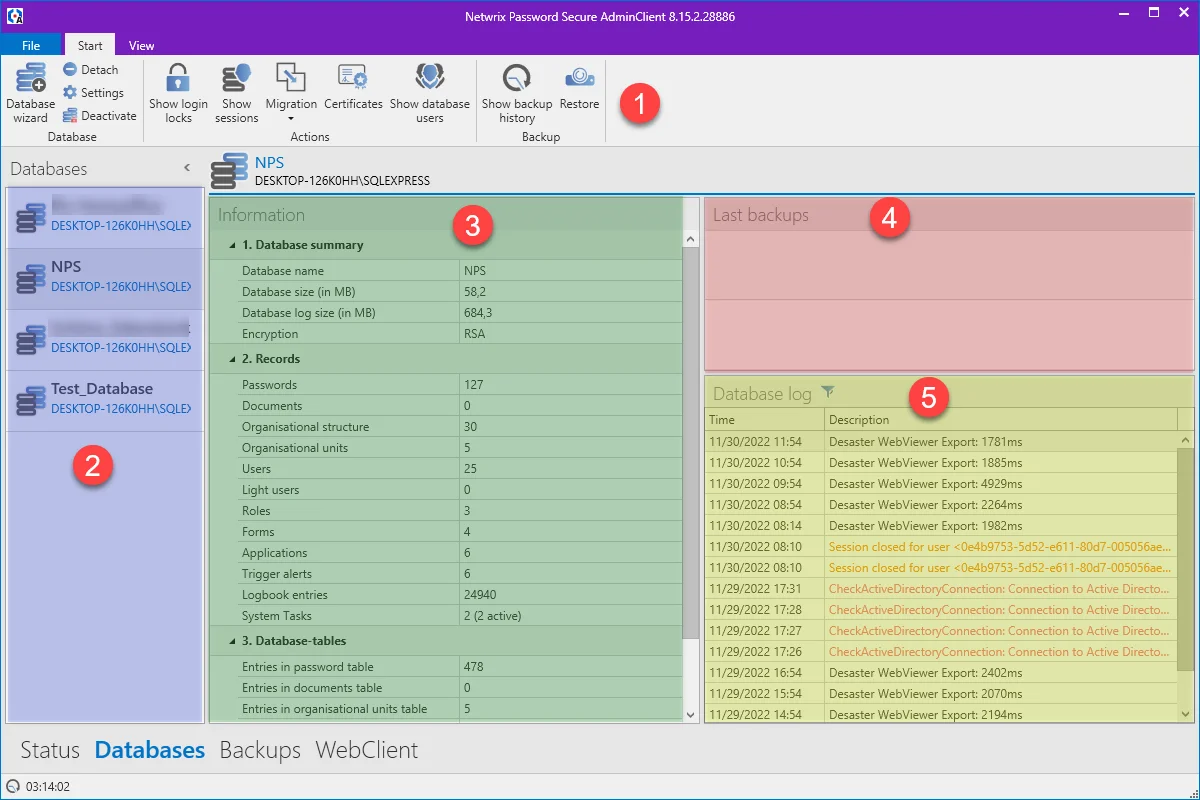Select the NPS database in list
The image size is (1200, 800).
coord(105,277)
